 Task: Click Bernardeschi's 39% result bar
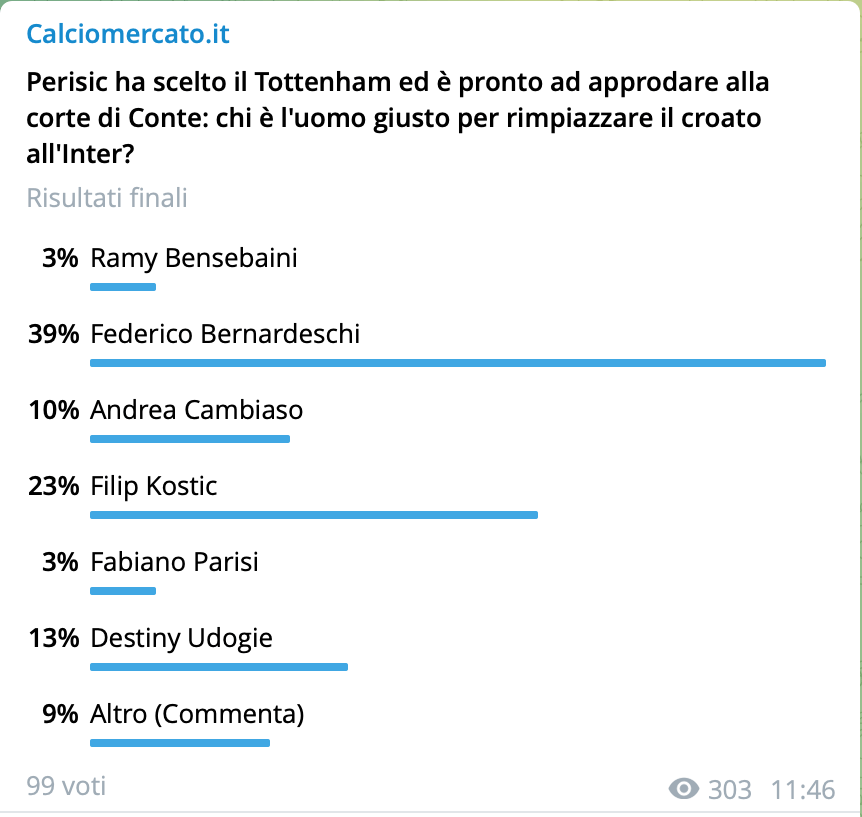click(457, 362)
